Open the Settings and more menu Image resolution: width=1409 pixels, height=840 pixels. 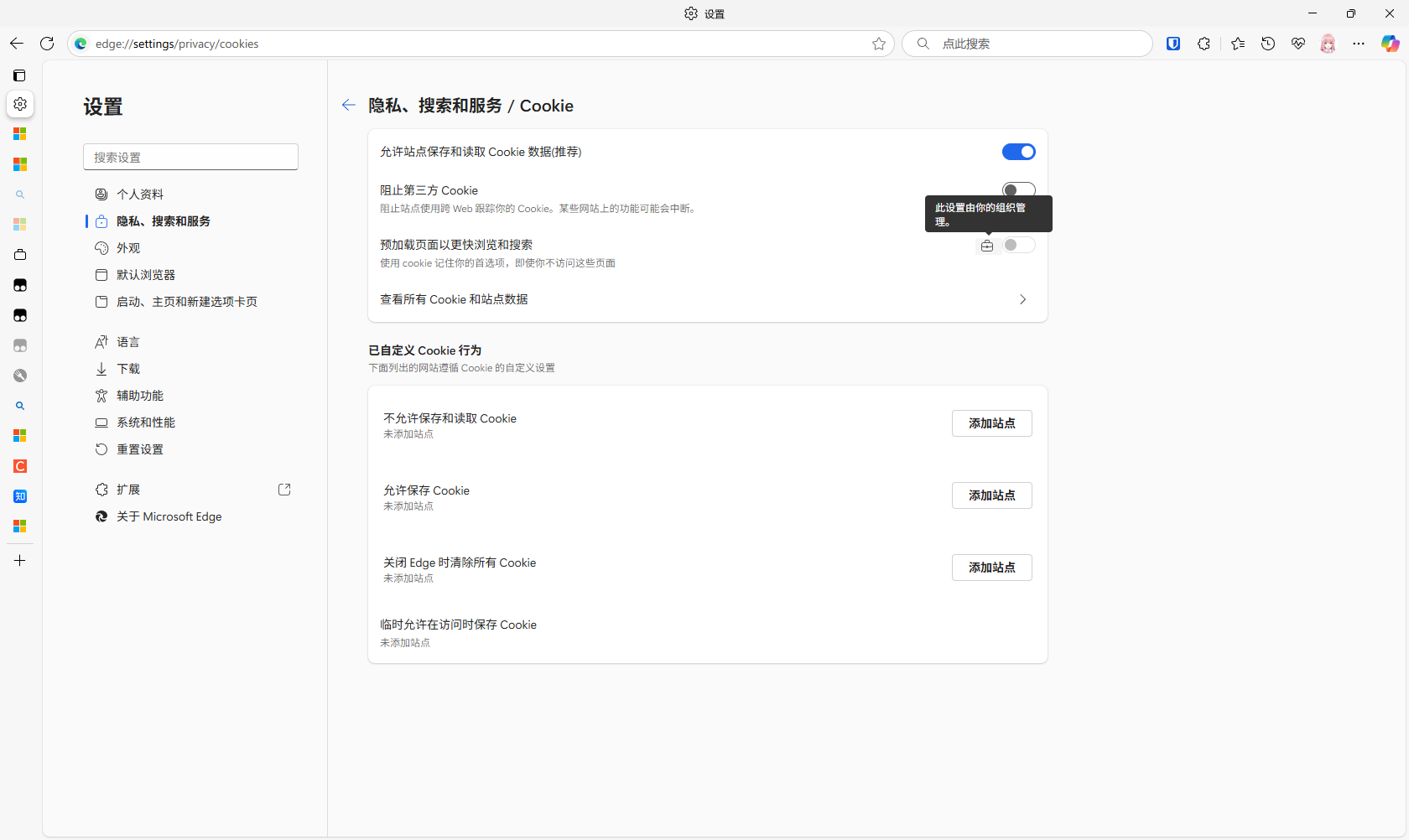[x=1360, y=44]
